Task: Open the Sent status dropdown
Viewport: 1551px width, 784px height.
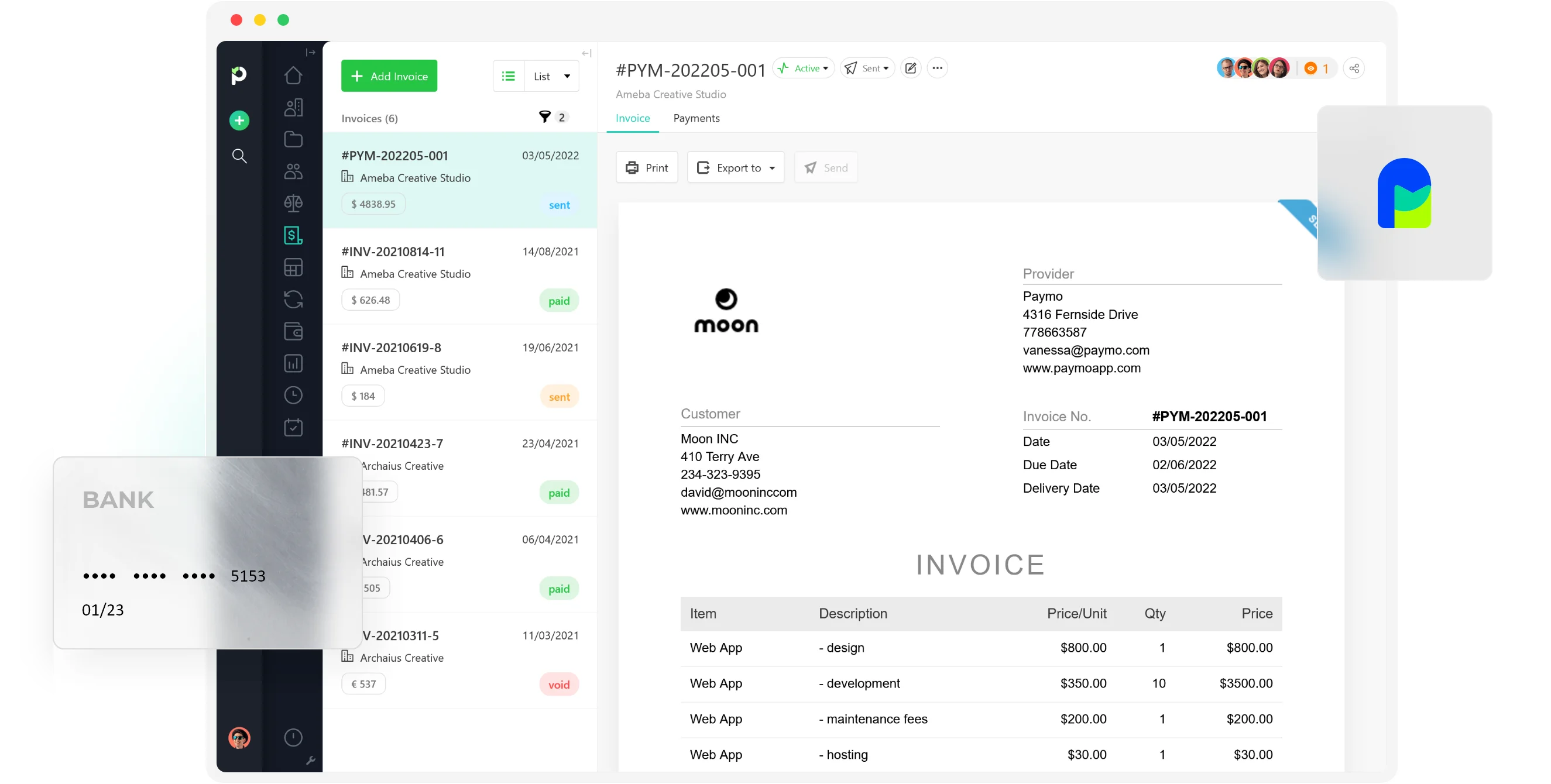Action: [867, 68]
